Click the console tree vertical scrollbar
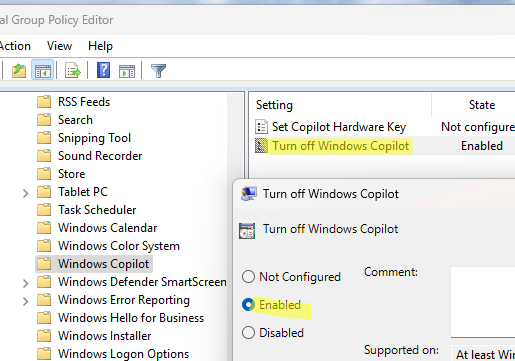The width and height of the screenshot is (515, 361). (235, 227)
